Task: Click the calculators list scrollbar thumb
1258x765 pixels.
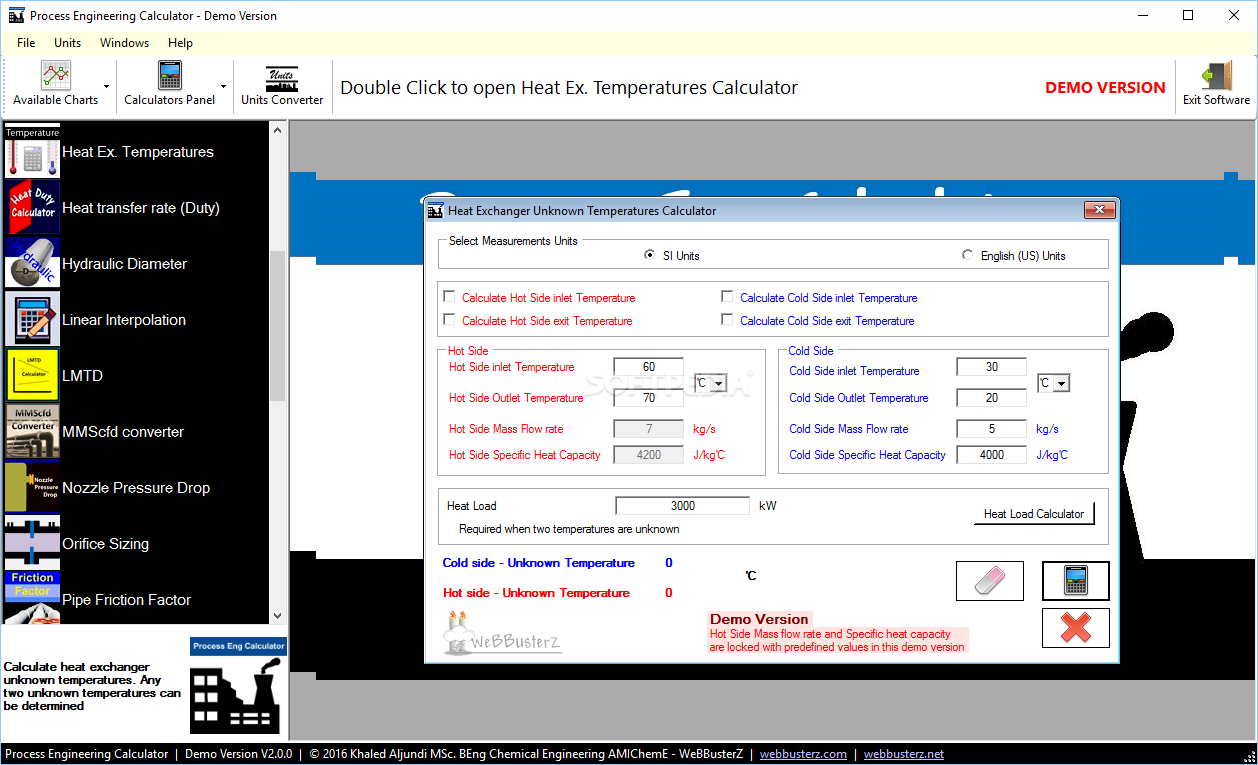Action: [x=277, y=325]
